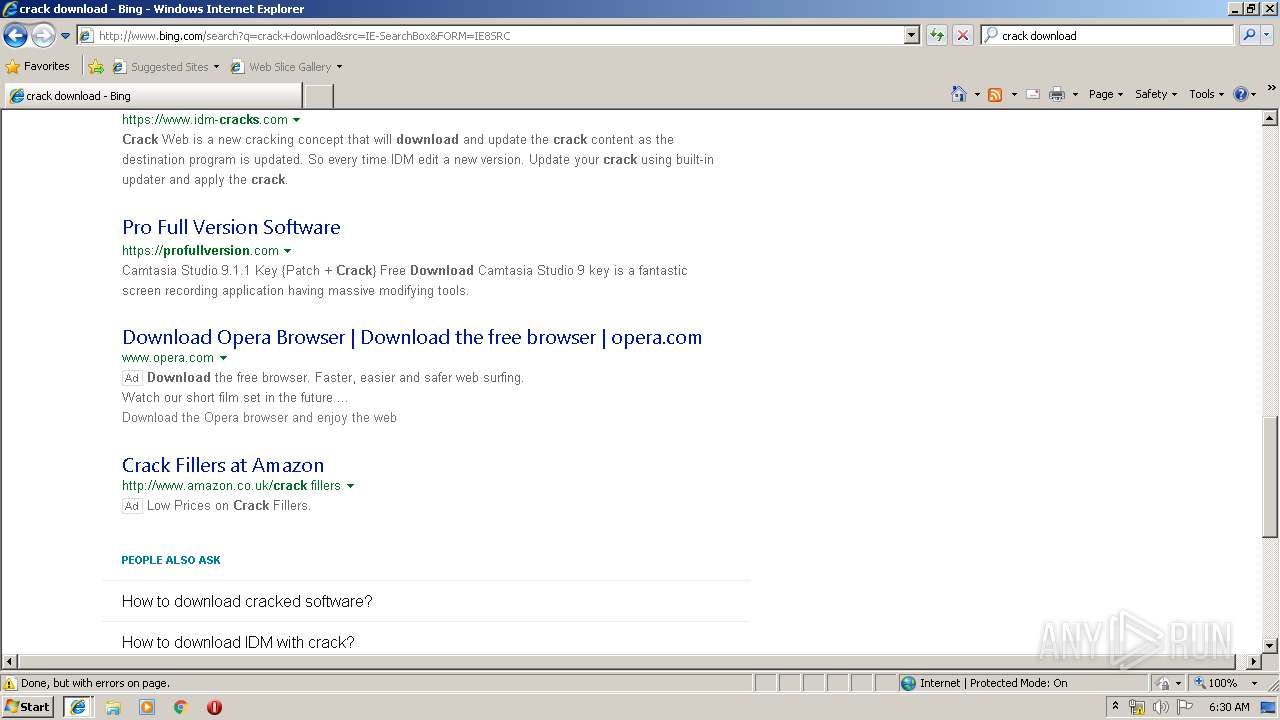
Task: Open a new blank tab
Action: coord(318,96)
